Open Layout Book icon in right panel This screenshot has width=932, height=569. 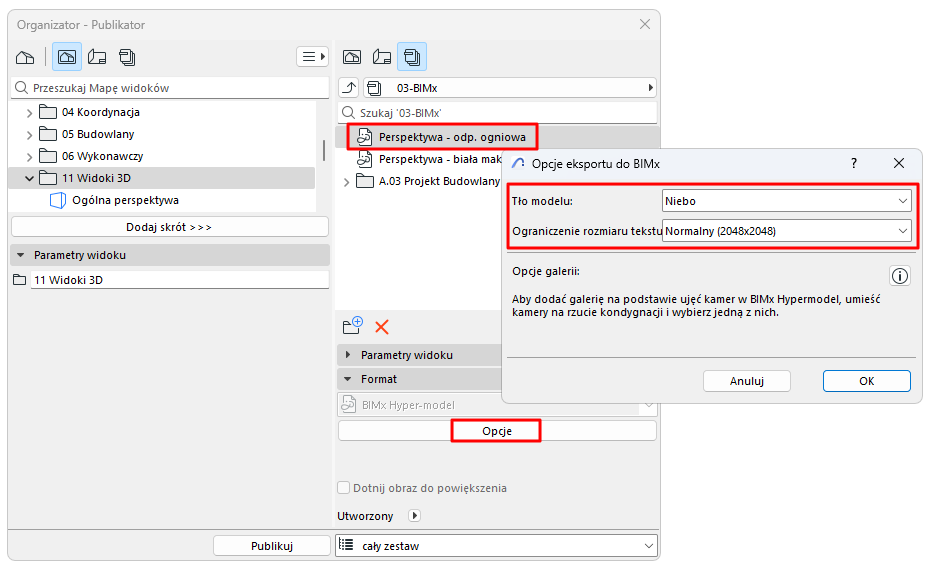382,57
